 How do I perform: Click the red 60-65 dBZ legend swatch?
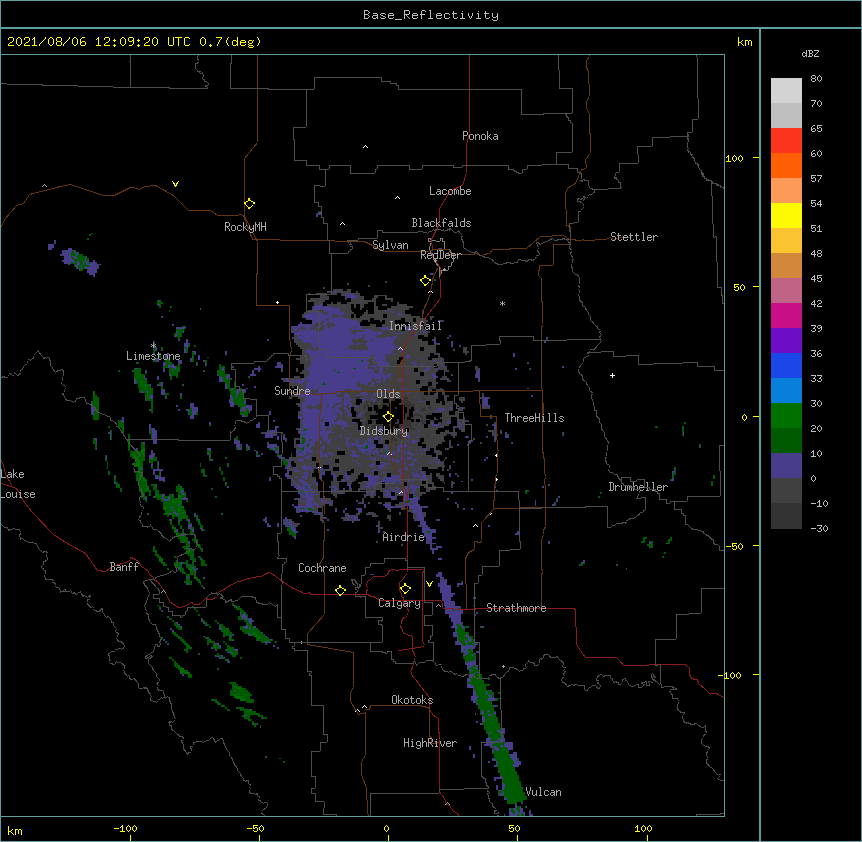tap(786, 141)
